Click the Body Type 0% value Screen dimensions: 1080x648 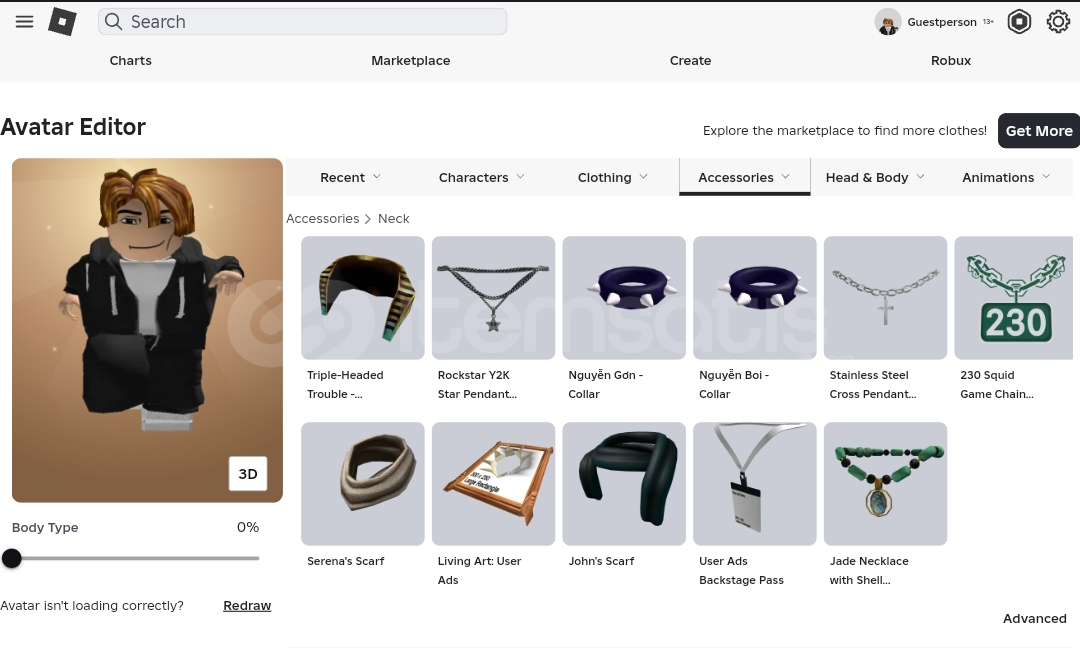click(x=248, y=527)
